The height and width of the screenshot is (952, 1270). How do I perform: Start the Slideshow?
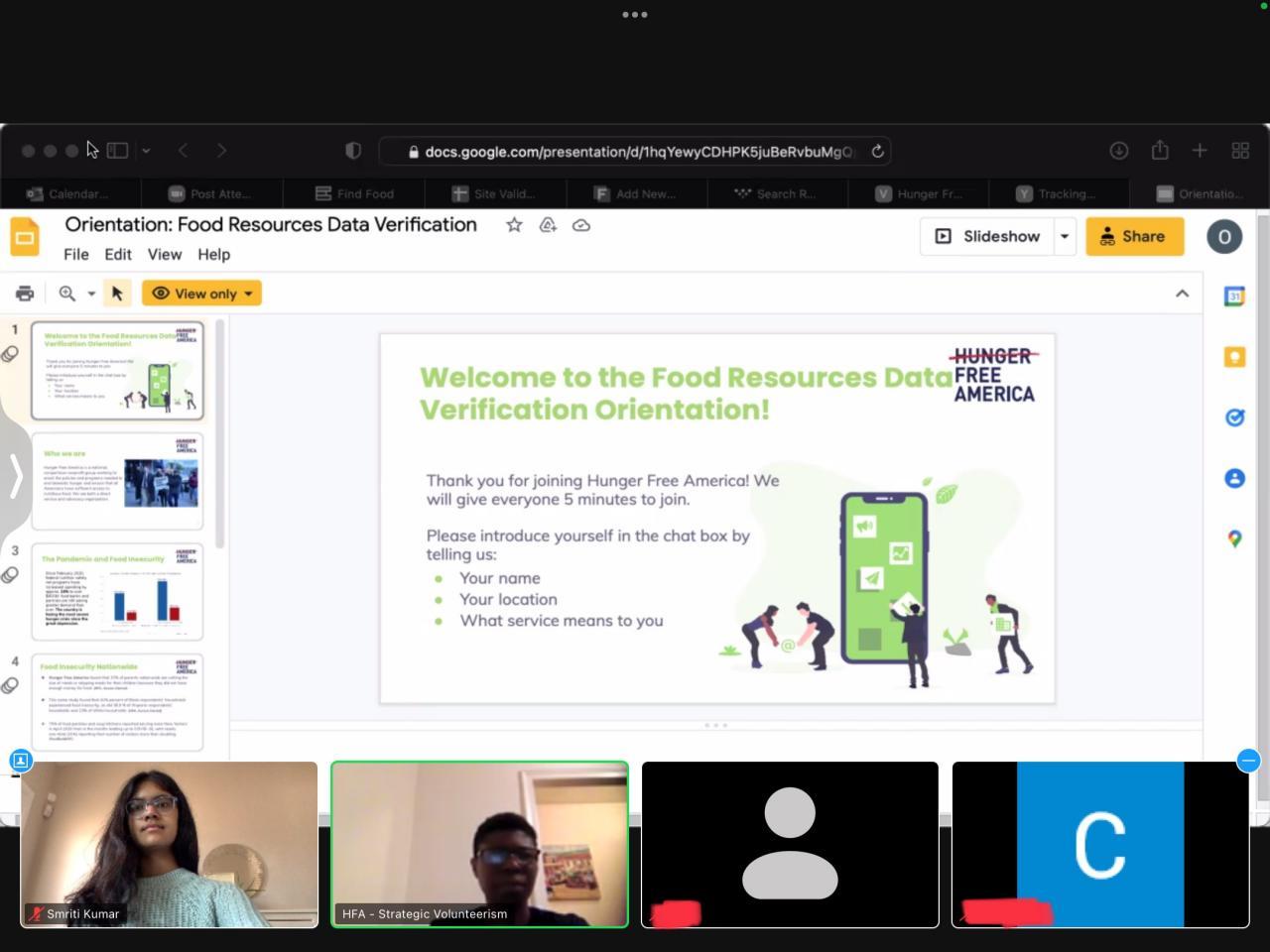[x=988, y=237]
